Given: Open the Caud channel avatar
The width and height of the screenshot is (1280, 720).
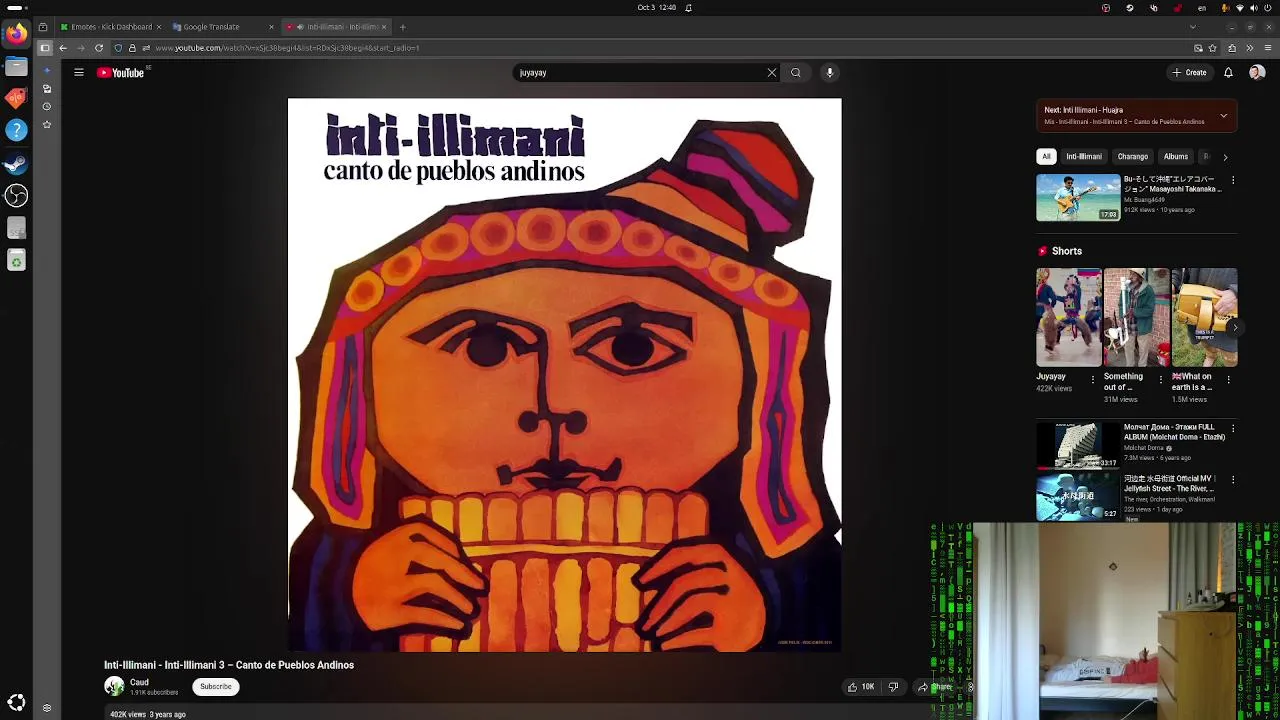Looking at the screenshot, I should pos(114,686).
